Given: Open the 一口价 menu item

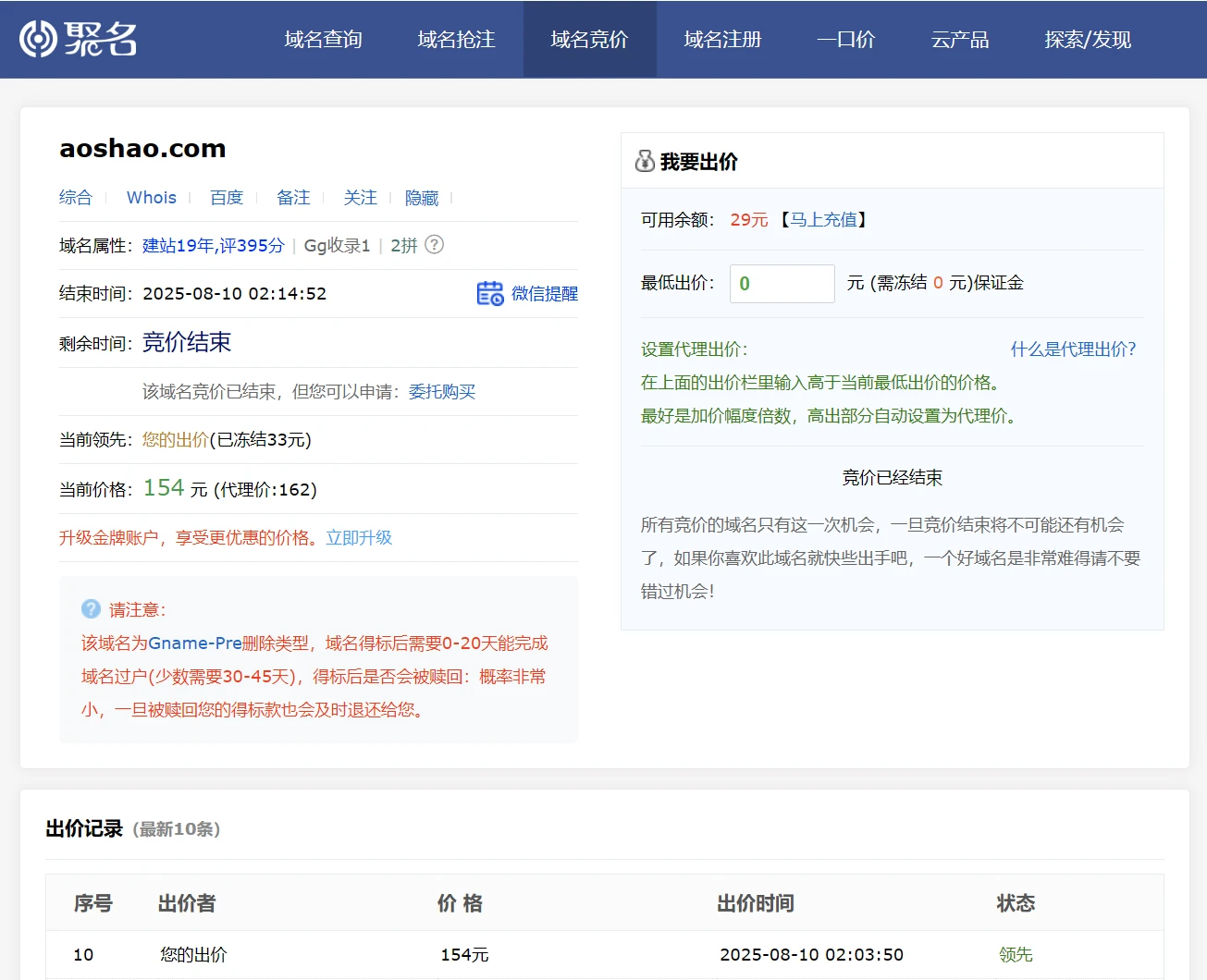Looking at the screenshot, I should [x=845, y=40].
